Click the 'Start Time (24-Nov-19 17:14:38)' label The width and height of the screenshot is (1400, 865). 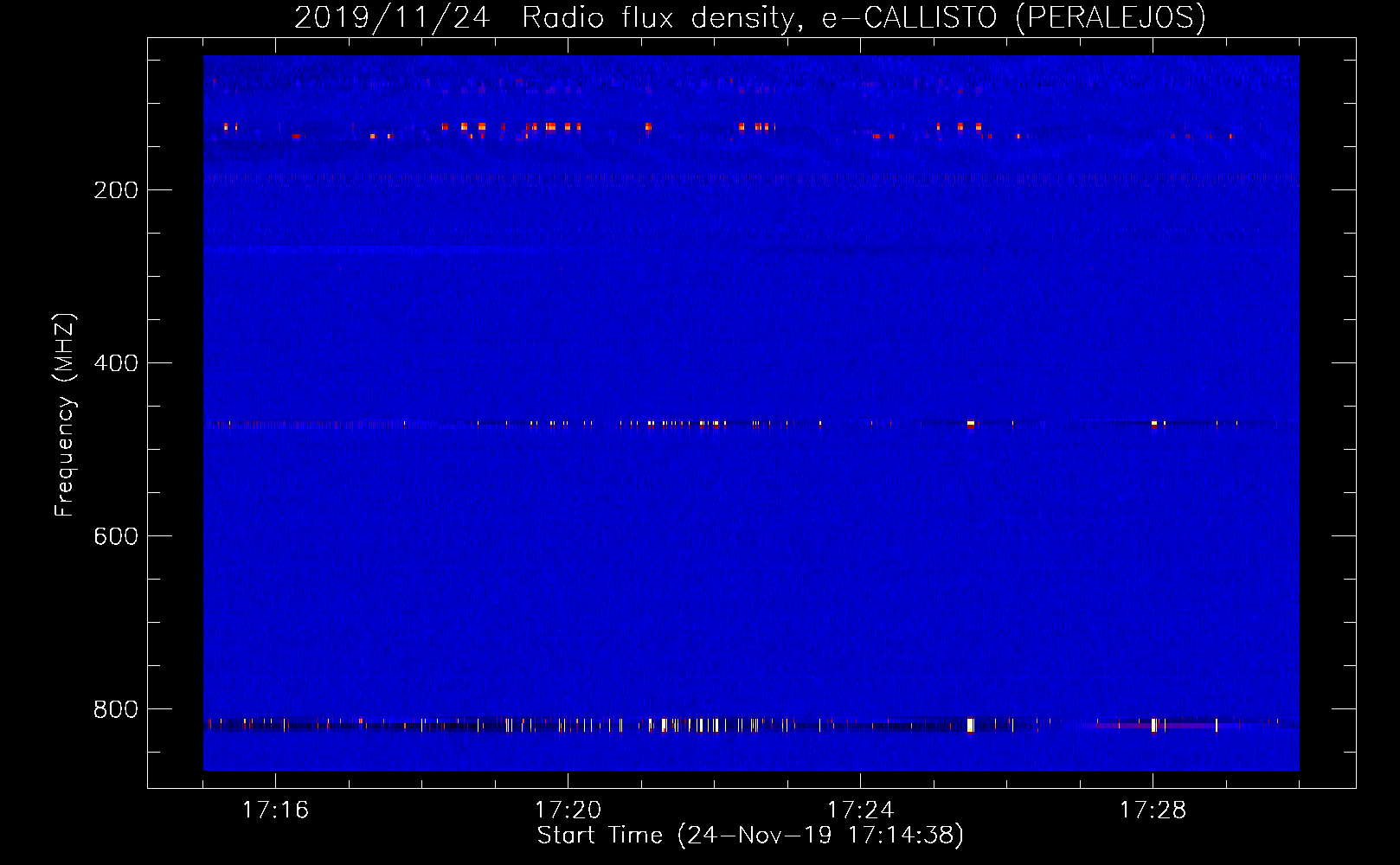(750, 836)
